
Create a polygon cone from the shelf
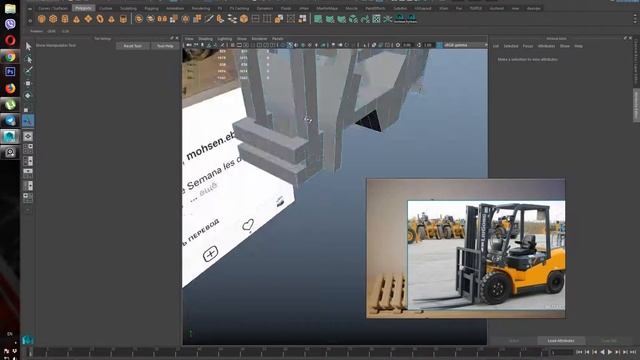(76, 19)
